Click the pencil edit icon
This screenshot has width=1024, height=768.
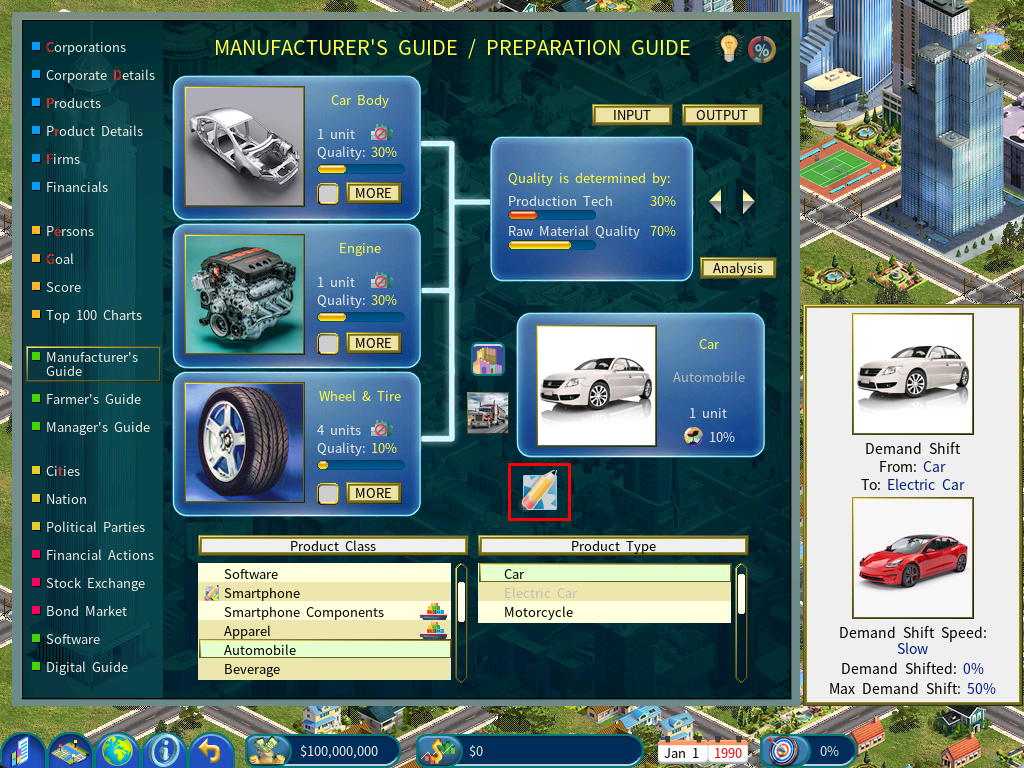coord(539,492)
